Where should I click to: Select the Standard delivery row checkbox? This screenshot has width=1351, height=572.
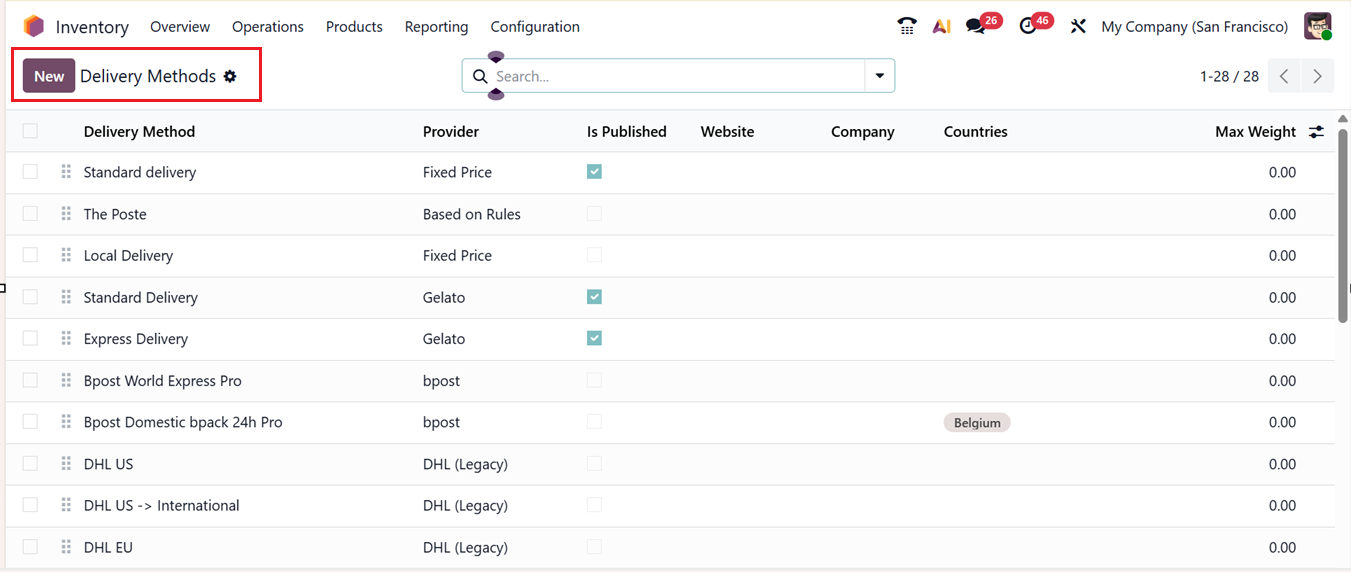pyautogui.click(x=30, y=172)
